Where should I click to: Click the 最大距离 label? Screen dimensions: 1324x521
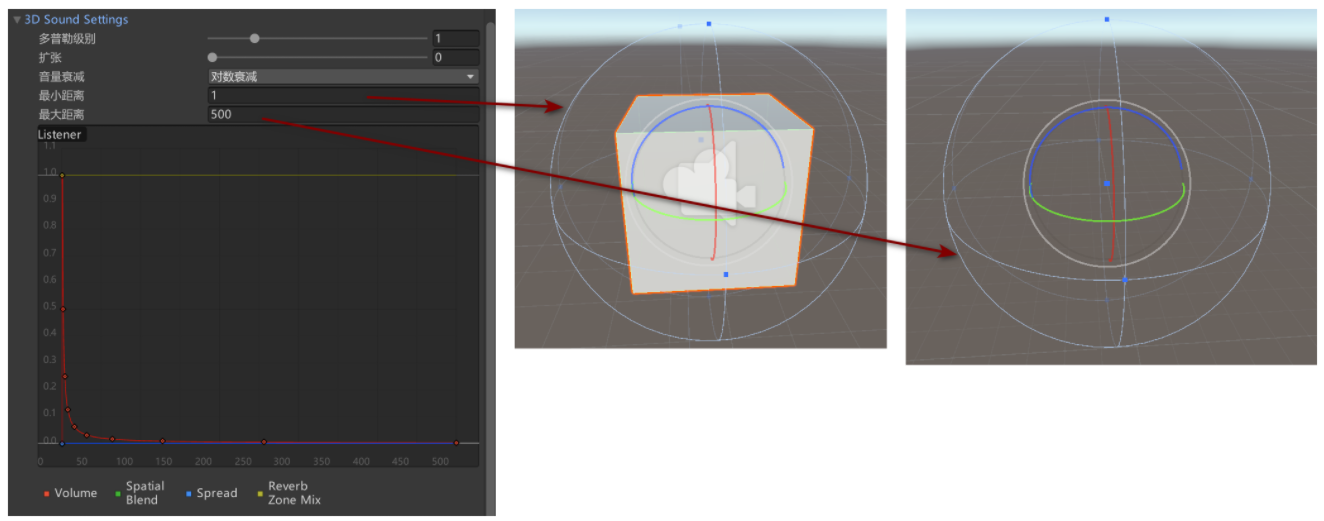point(61,114)
